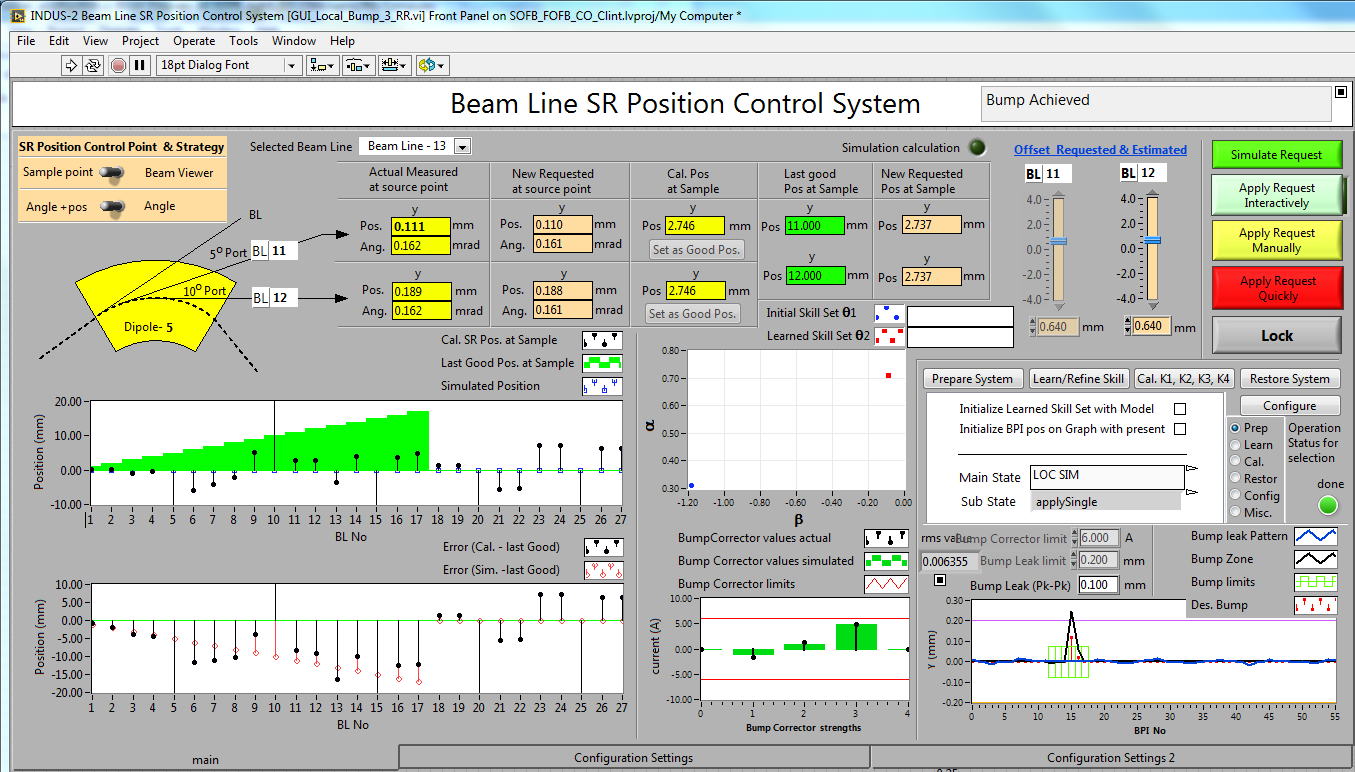Click Bump Corrector limit stepper arrows
The width and height of the screenshot is (1355, 772).
pos(1073,538)
